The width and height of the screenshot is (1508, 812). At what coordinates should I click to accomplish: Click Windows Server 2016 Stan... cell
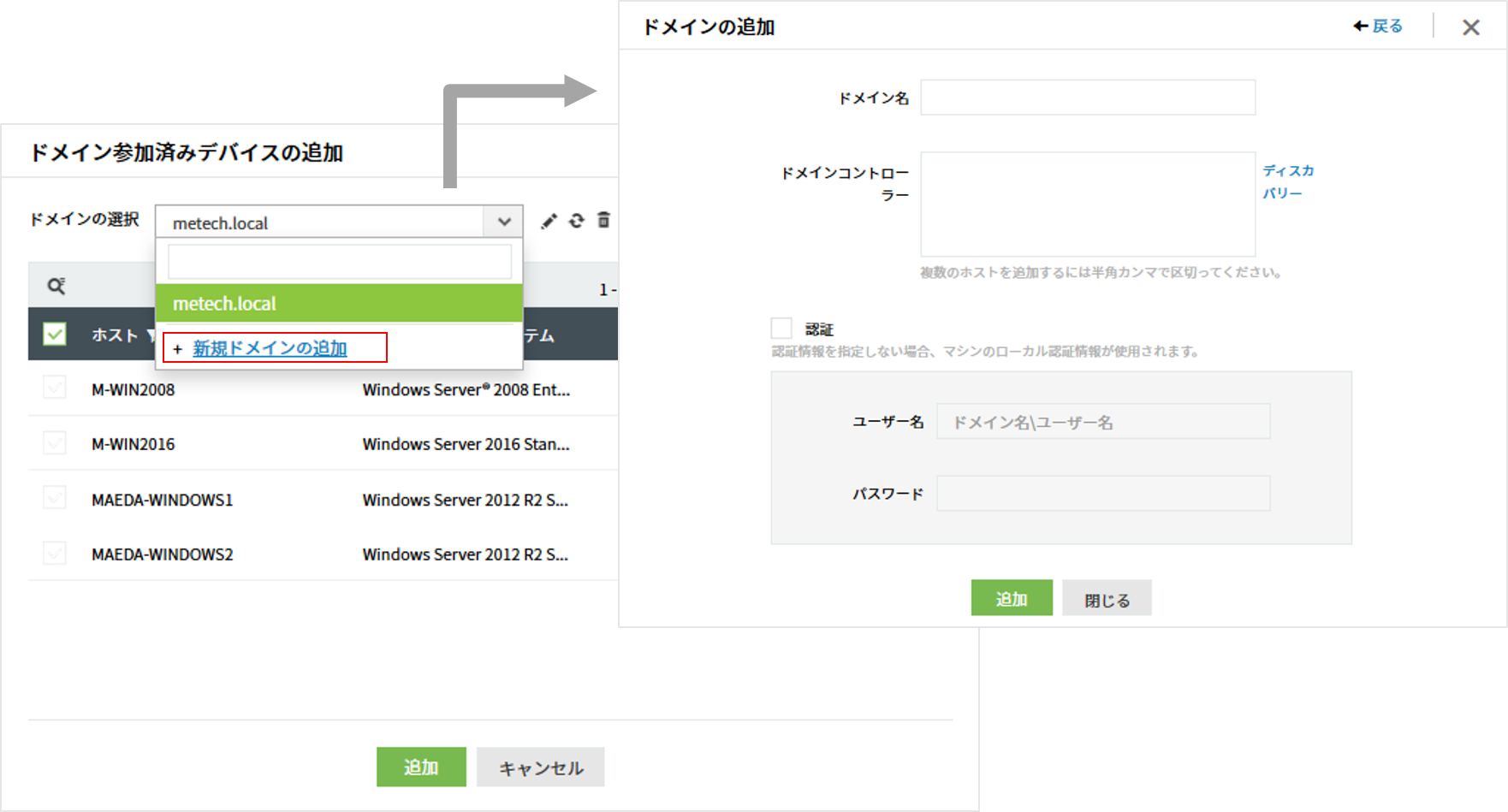[x=466, y=445]
